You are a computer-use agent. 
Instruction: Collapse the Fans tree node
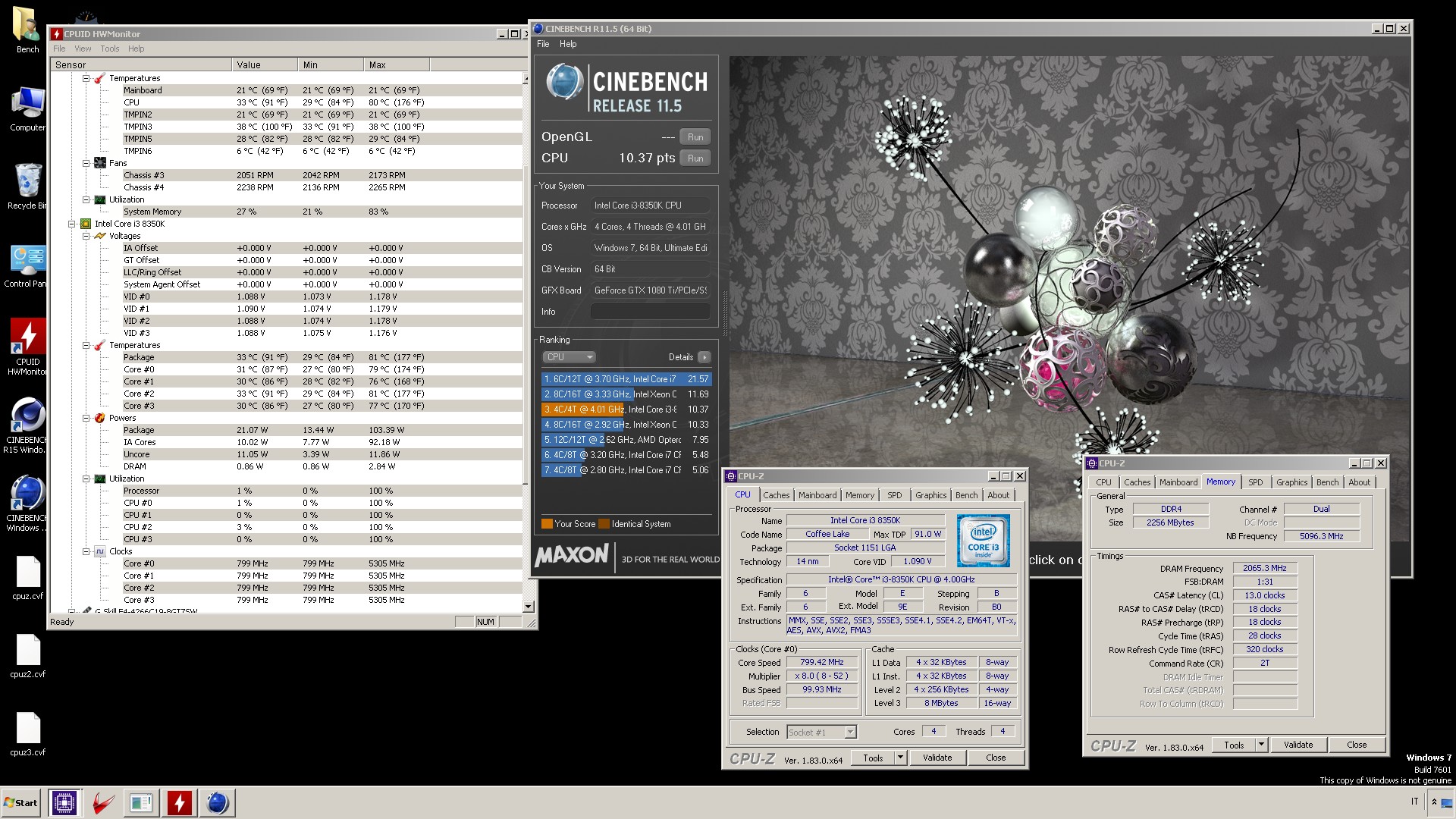[x=86, y=163]
